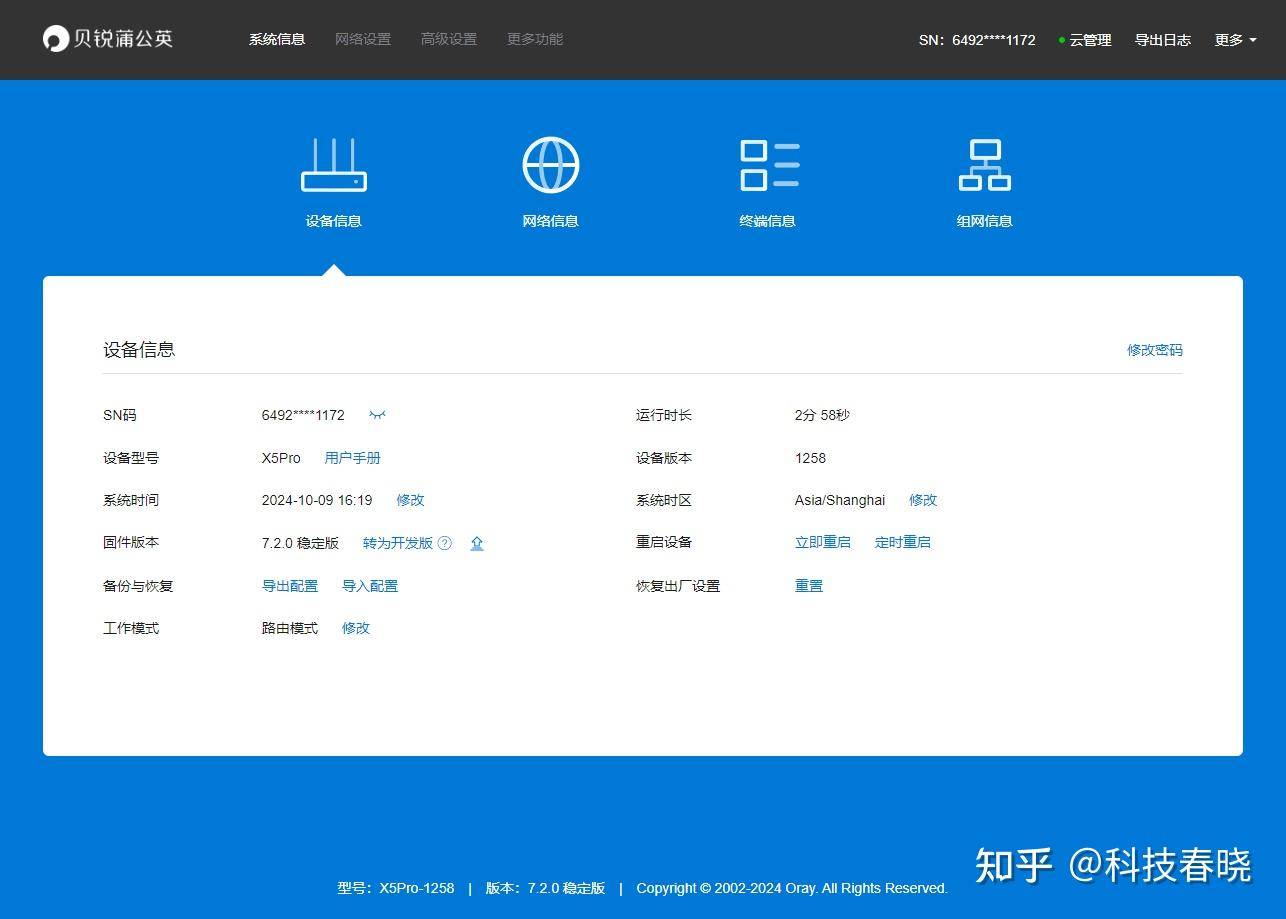Click footer text 型号：X5Pro-1258

[396, 888]
